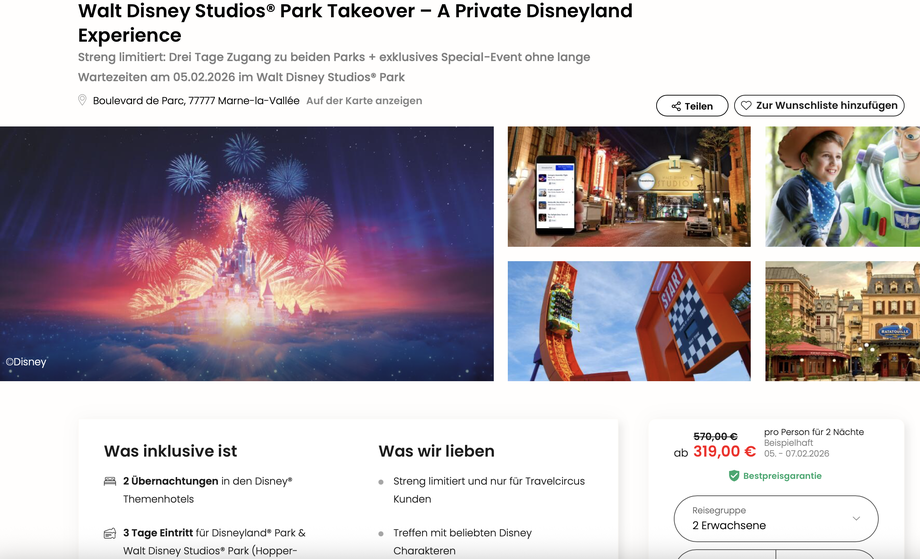Open the Reisegruppe dropdown chevron
This screenshot has height=559, width=920.
[x=856, y=519]
